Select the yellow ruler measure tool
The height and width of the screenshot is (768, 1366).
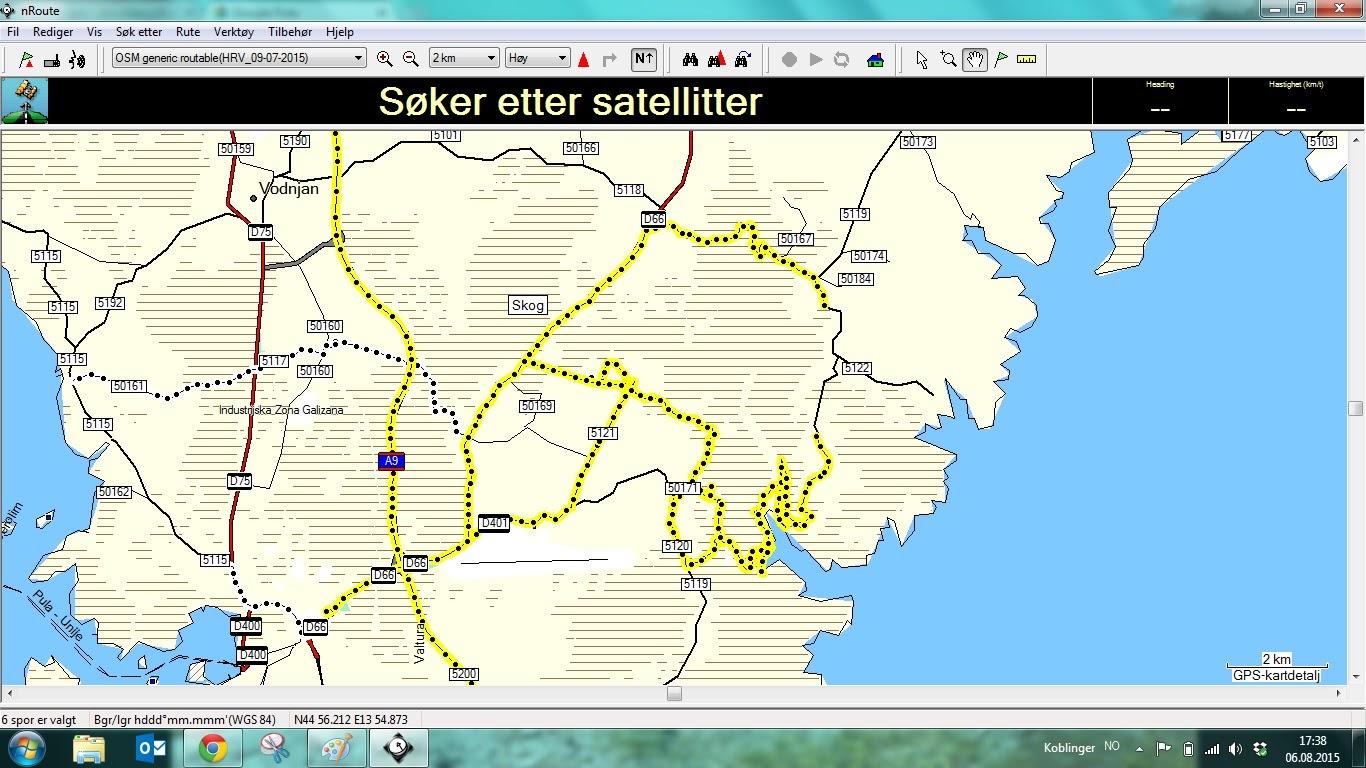(x=1027, y=59)
